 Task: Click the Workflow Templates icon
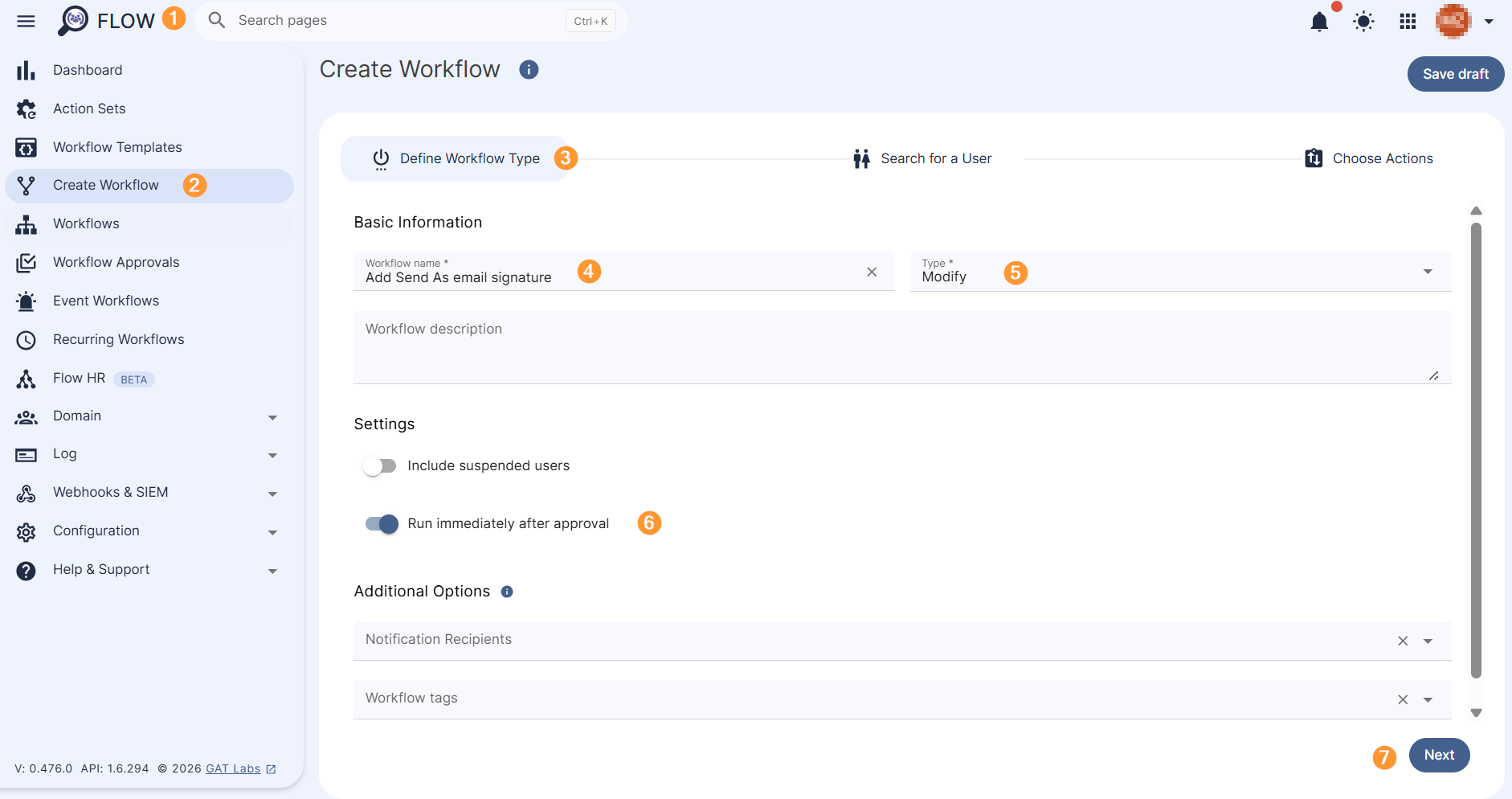[x=26, y=148]
